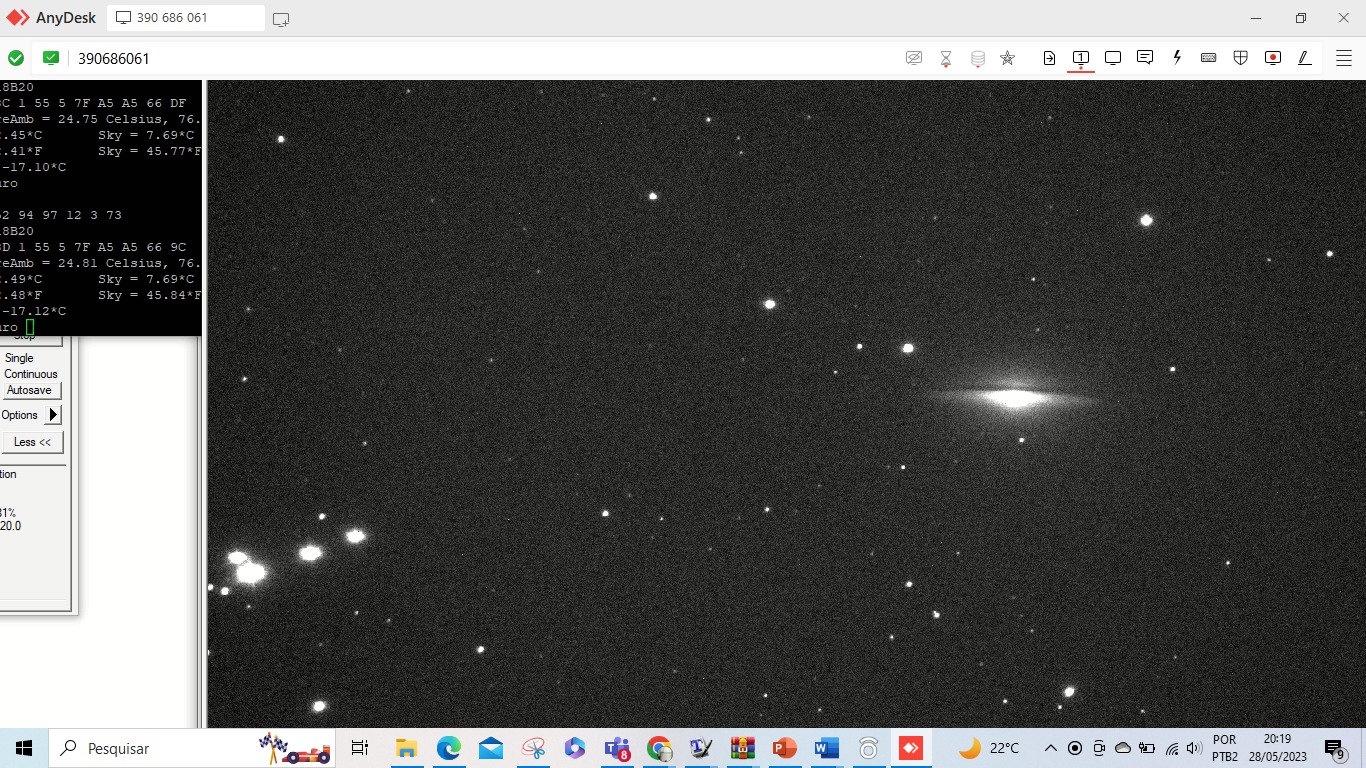This screenshot has width=1366, height=768.
Task: Open File Explorer from the taskbar
Action: pos(406,748)
